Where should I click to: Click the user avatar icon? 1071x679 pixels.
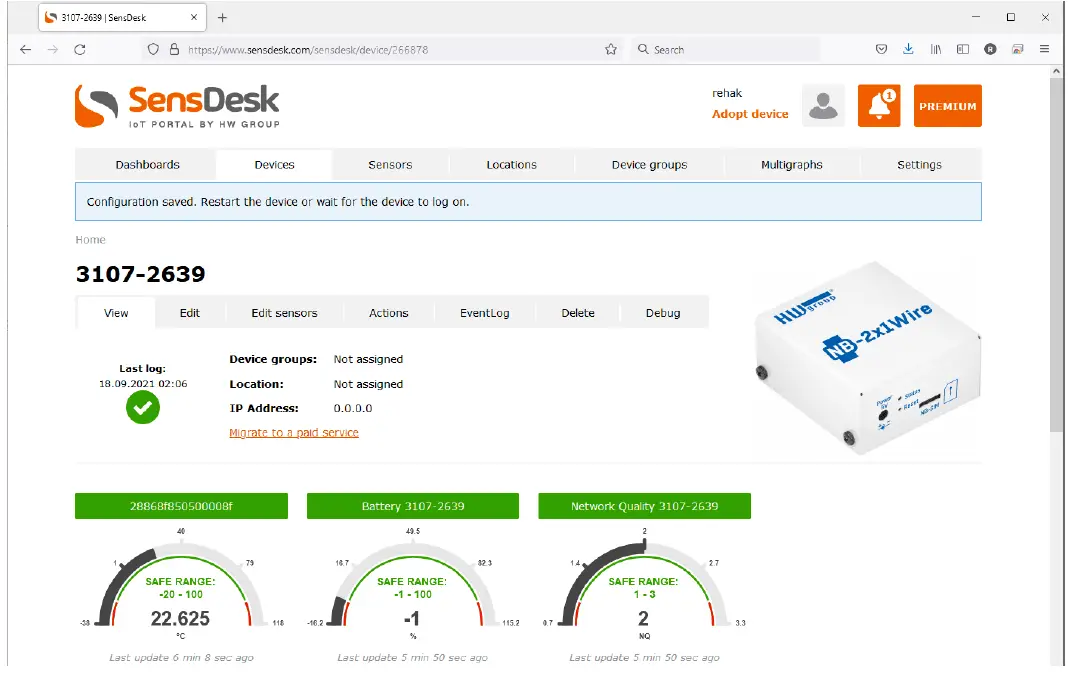point(823,106)
